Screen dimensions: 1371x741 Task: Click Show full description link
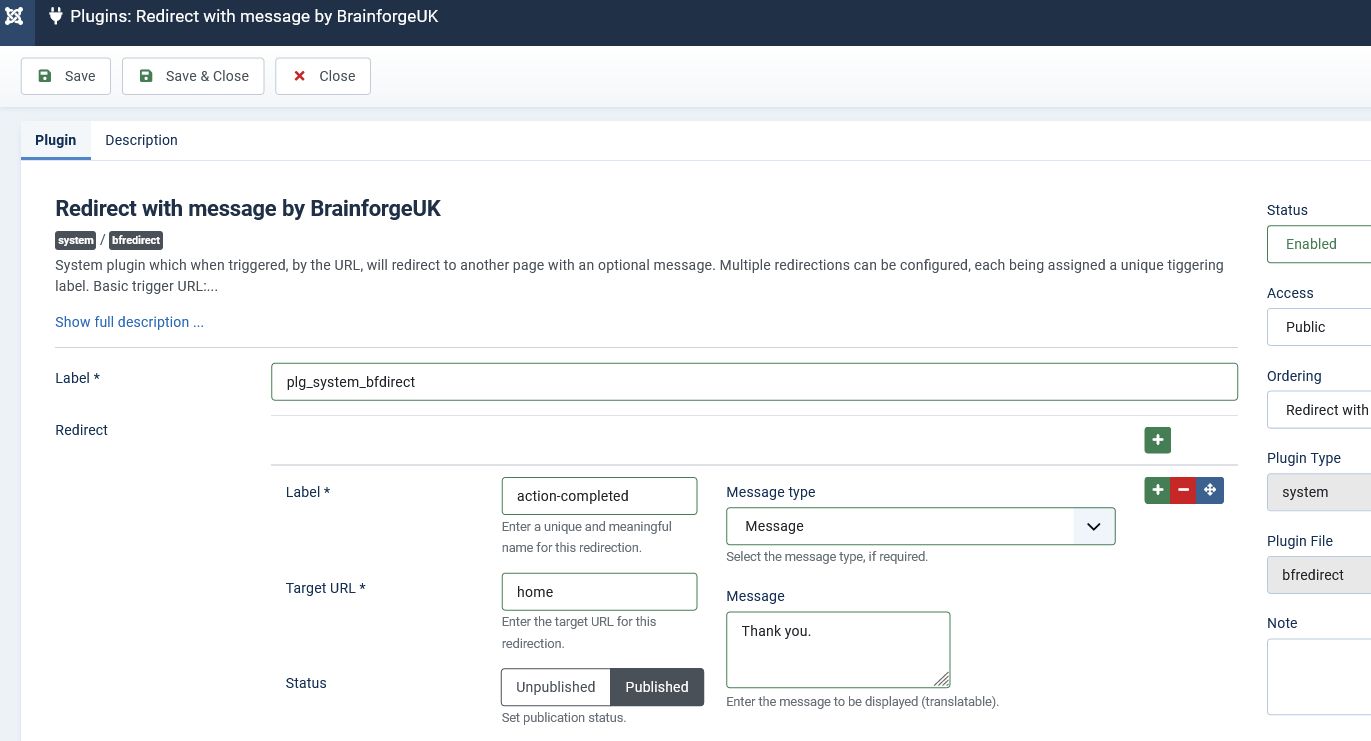click(130, 322)
